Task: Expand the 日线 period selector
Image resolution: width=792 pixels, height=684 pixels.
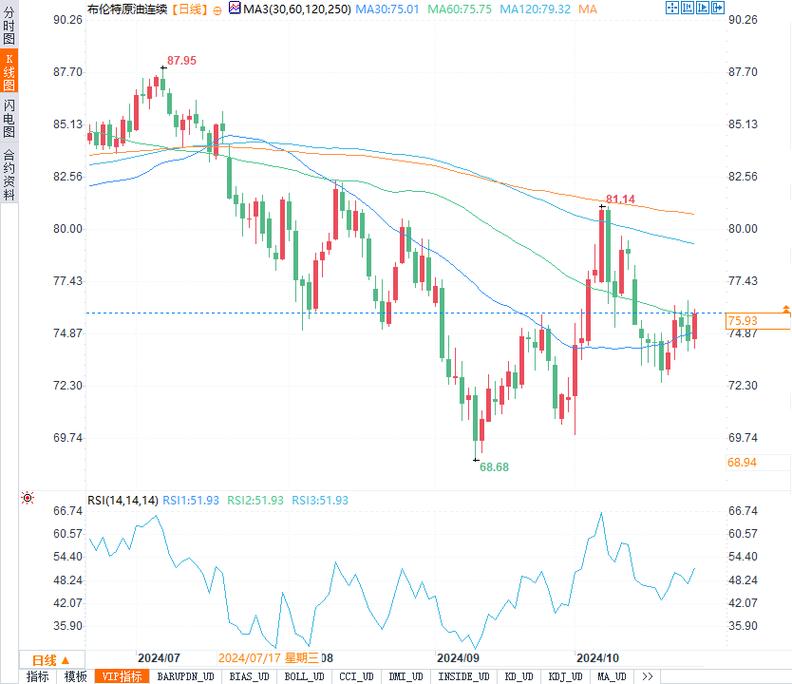Action: coord(50,660)
